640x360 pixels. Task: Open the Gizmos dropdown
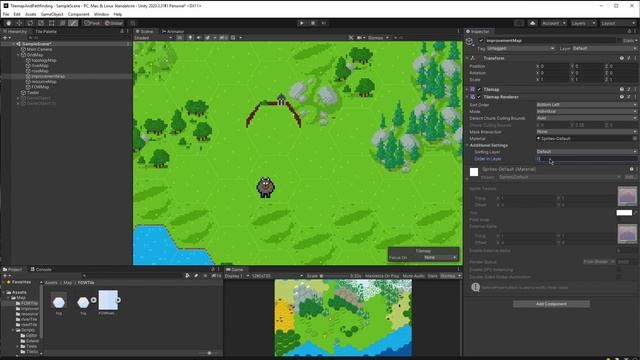click(x=378, y=38)
